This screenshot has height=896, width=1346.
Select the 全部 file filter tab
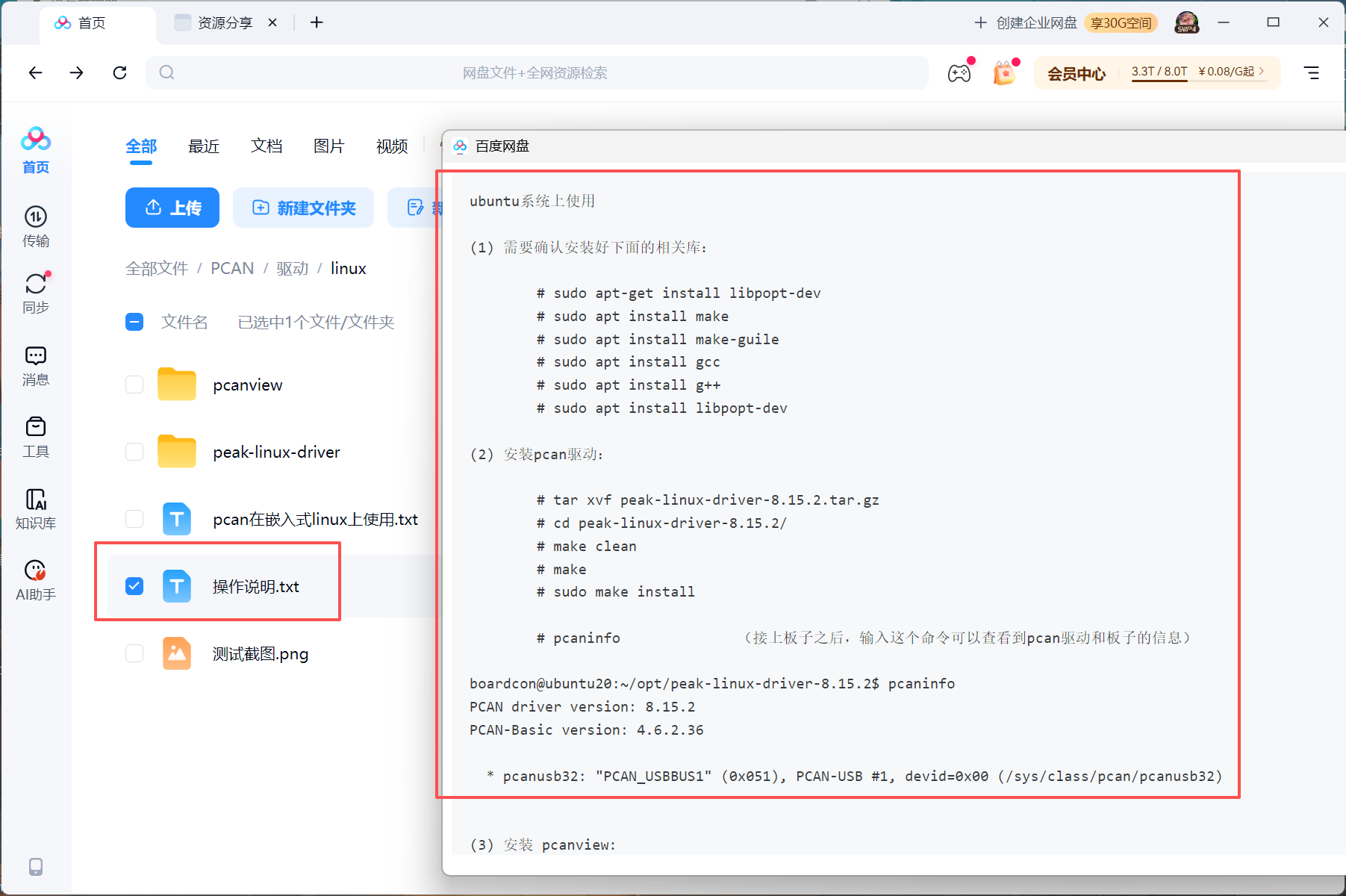click(x=141, y=146)
